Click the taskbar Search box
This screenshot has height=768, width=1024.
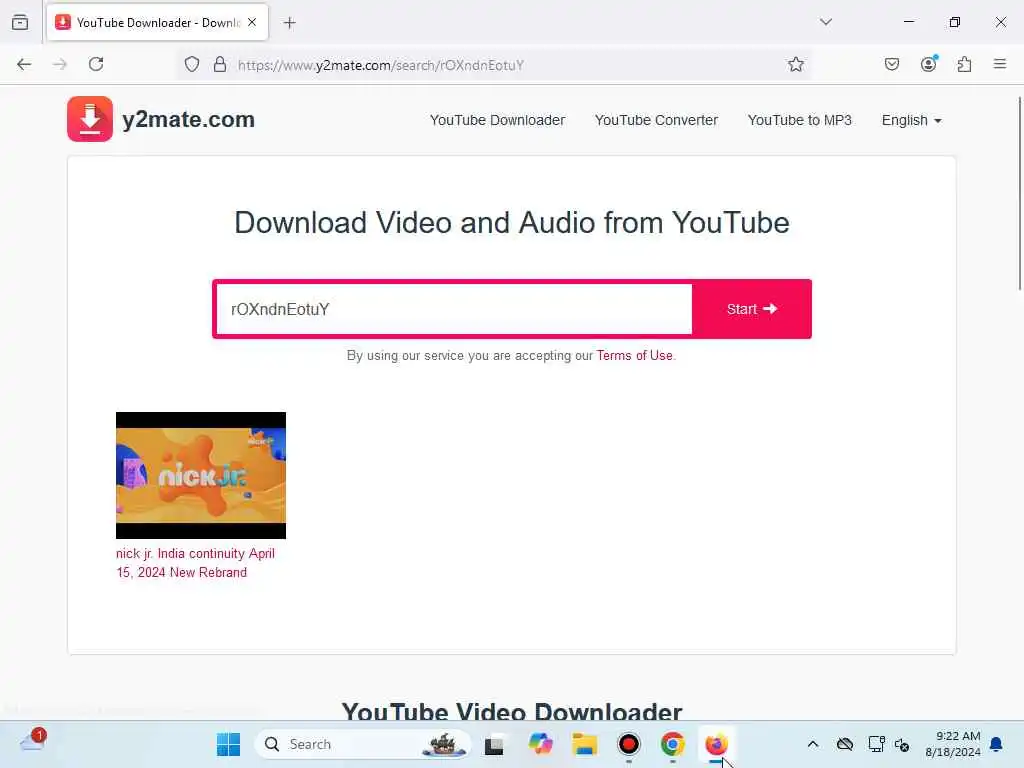(362, 744)
